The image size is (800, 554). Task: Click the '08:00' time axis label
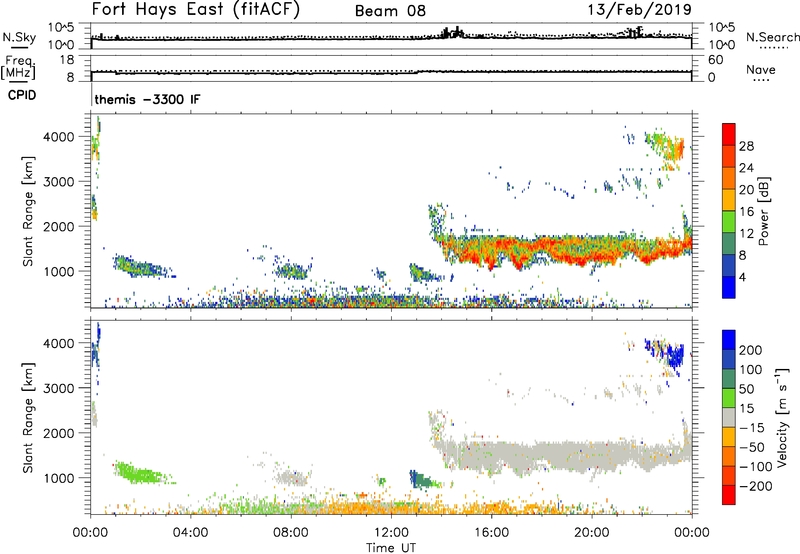click(291, 533)
